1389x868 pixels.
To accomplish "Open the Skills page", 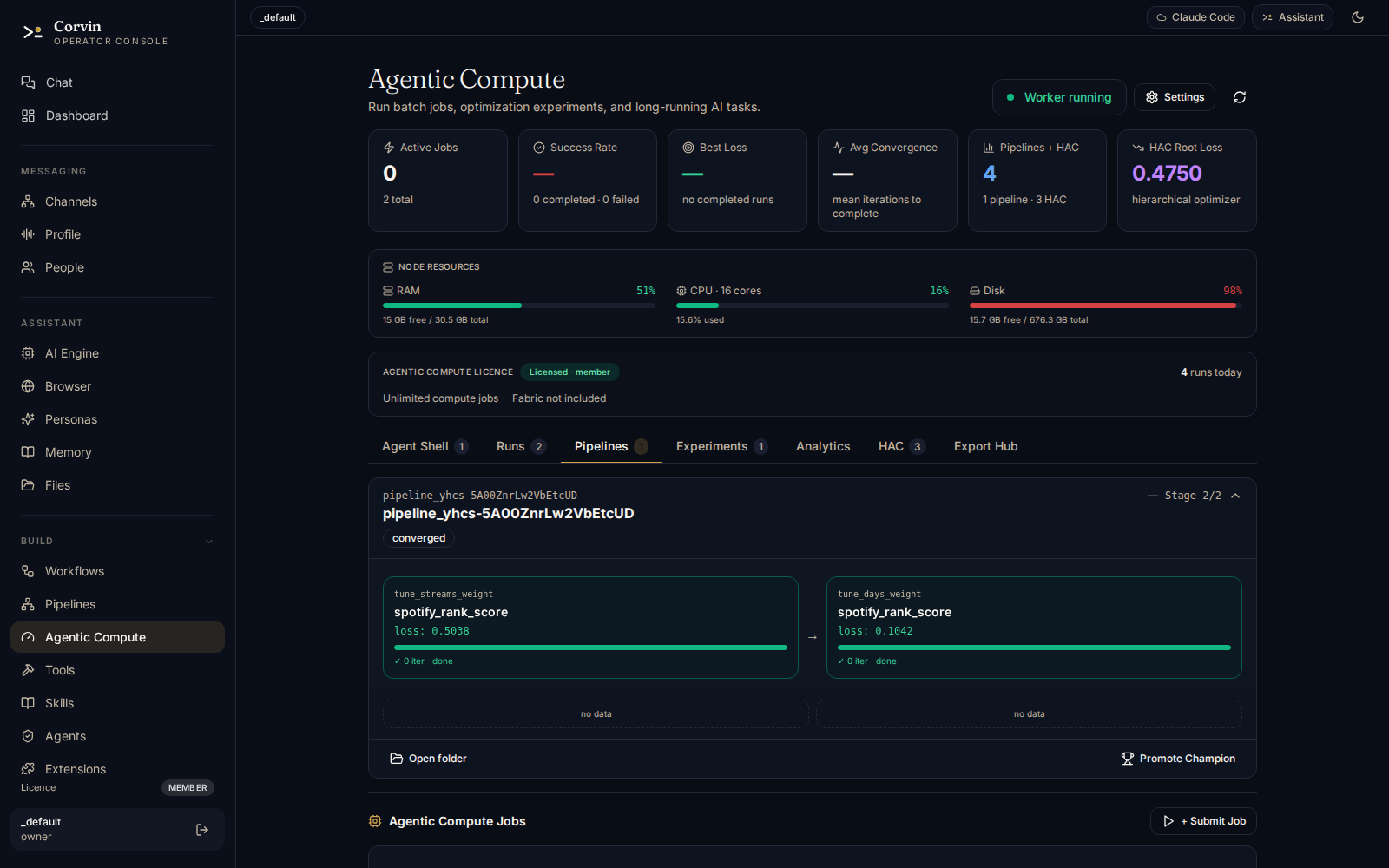I will (117, 703).
